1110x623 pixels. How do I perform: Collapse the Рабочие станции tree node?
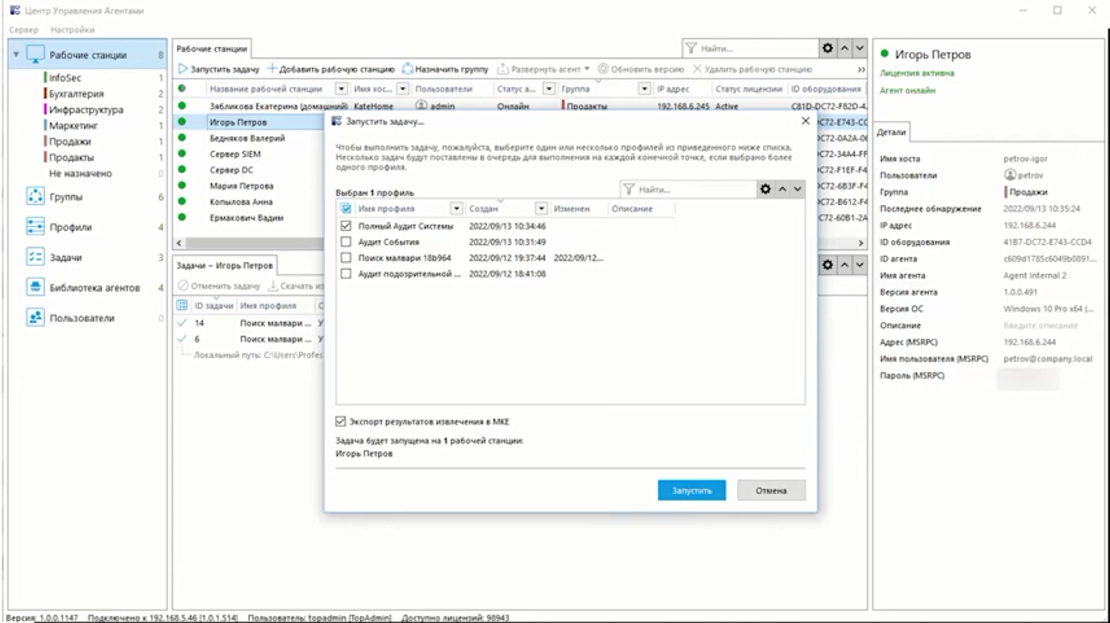(x=16, y=55)
